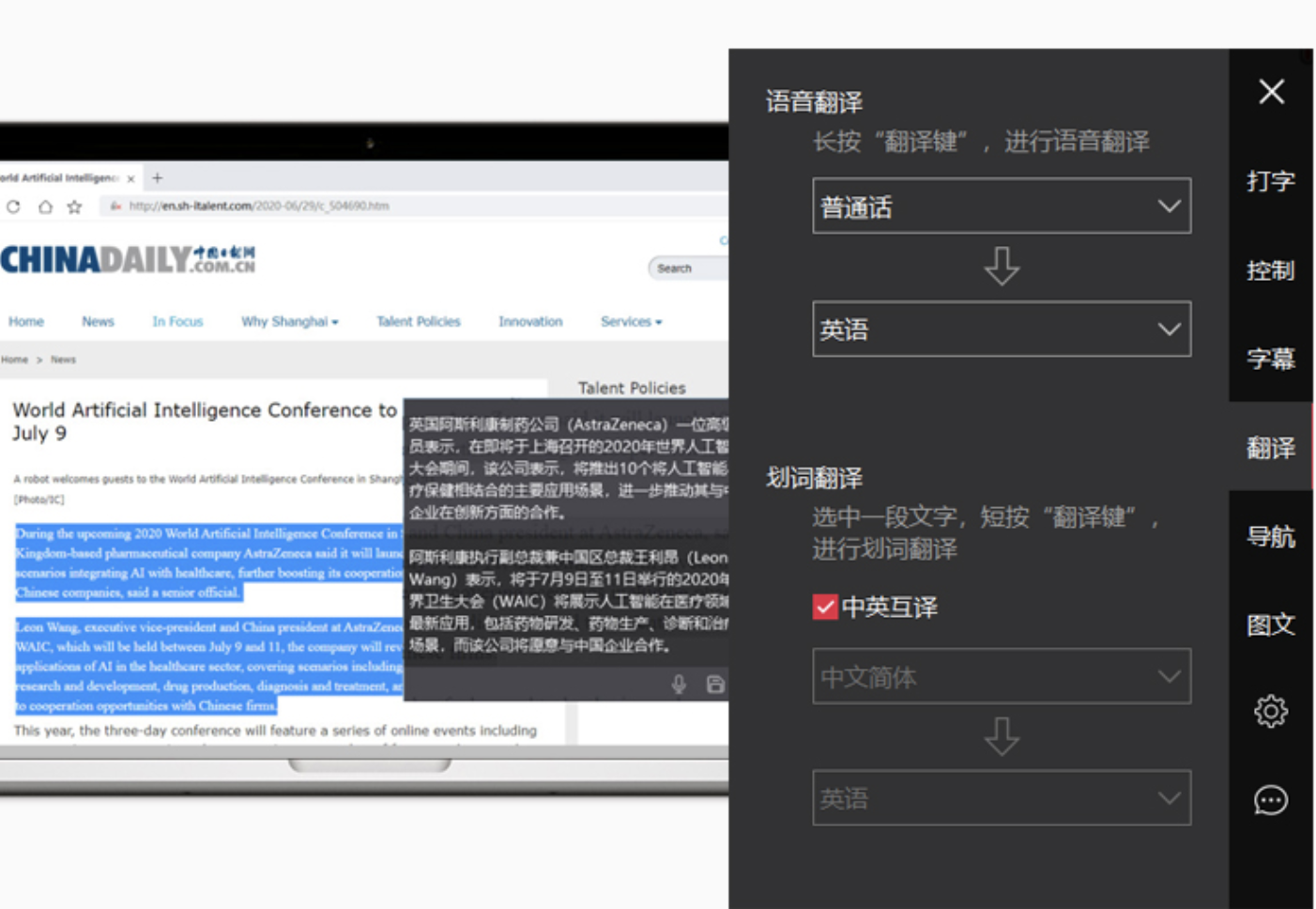
Task: Open the 打字 typing panel
Action: tap(1271, 182)
